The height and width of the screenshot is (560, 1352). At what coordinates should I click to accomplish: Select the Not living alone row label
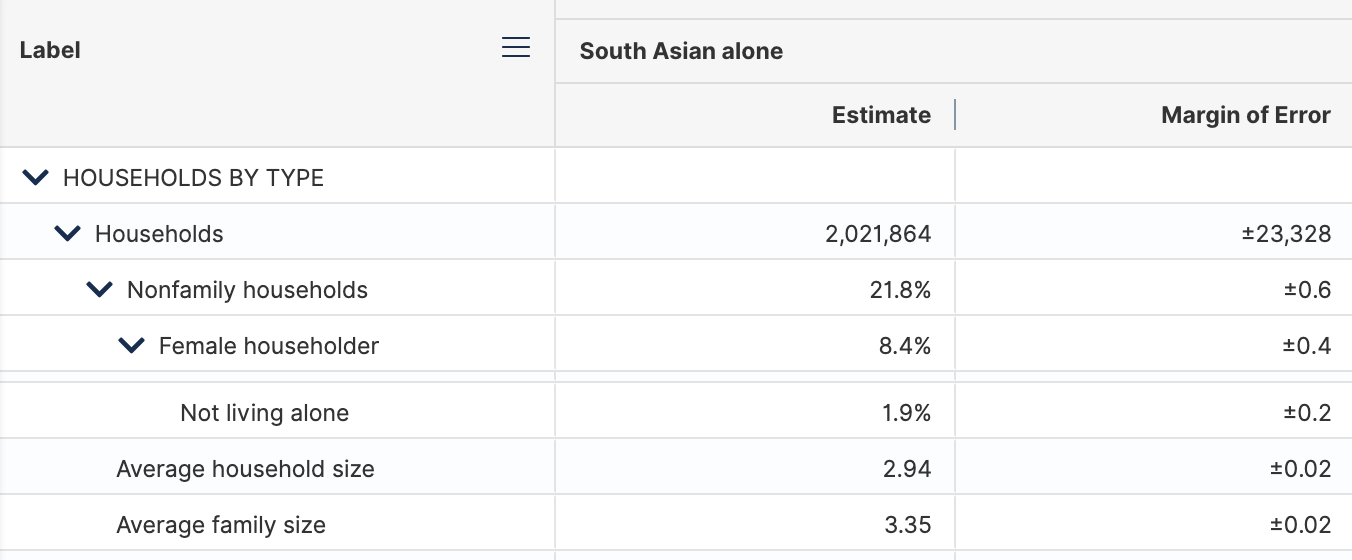[265, 413]
